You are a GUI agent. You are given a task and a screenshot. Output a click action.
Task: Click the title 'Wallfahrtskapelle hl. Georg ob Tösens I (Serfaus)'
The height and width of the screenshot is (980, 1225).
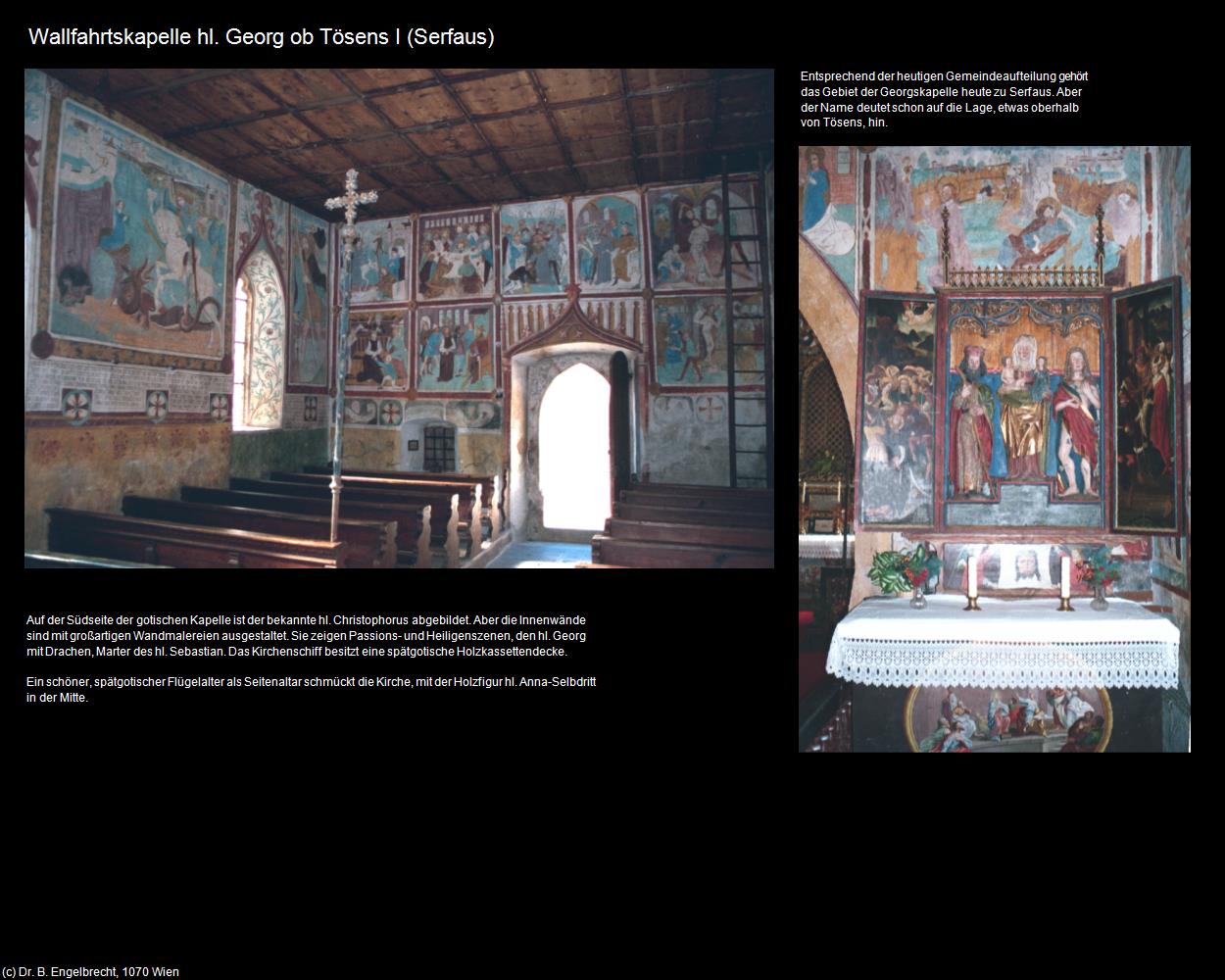coord(262,37)
